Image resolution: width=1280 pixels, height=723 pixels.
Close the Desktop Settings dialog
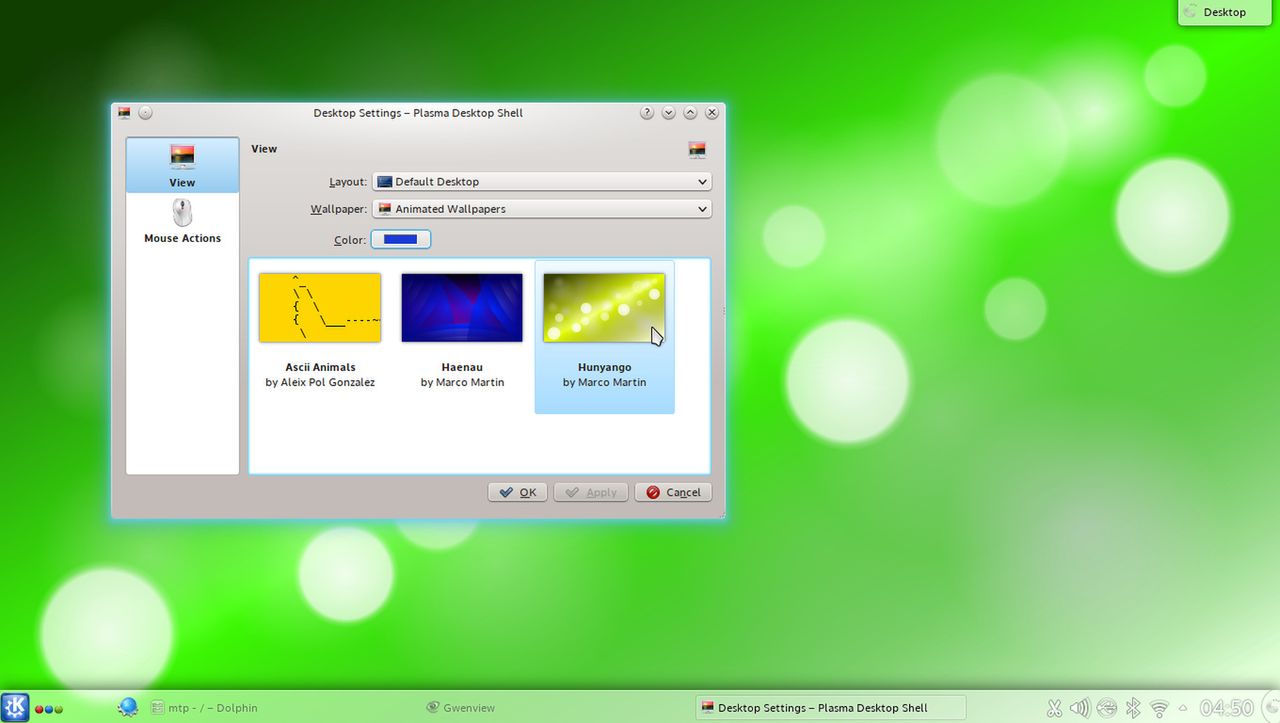tap(712, 113)
